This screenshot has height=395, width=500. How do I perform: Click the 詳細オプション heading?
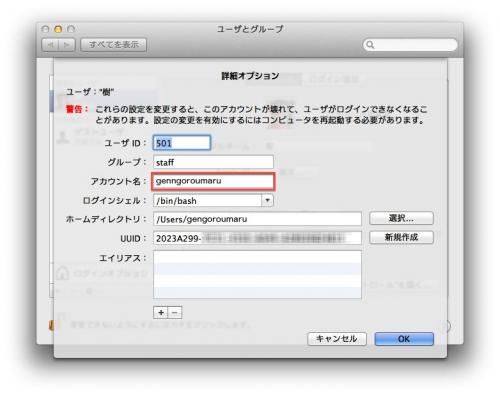point(250,76)
